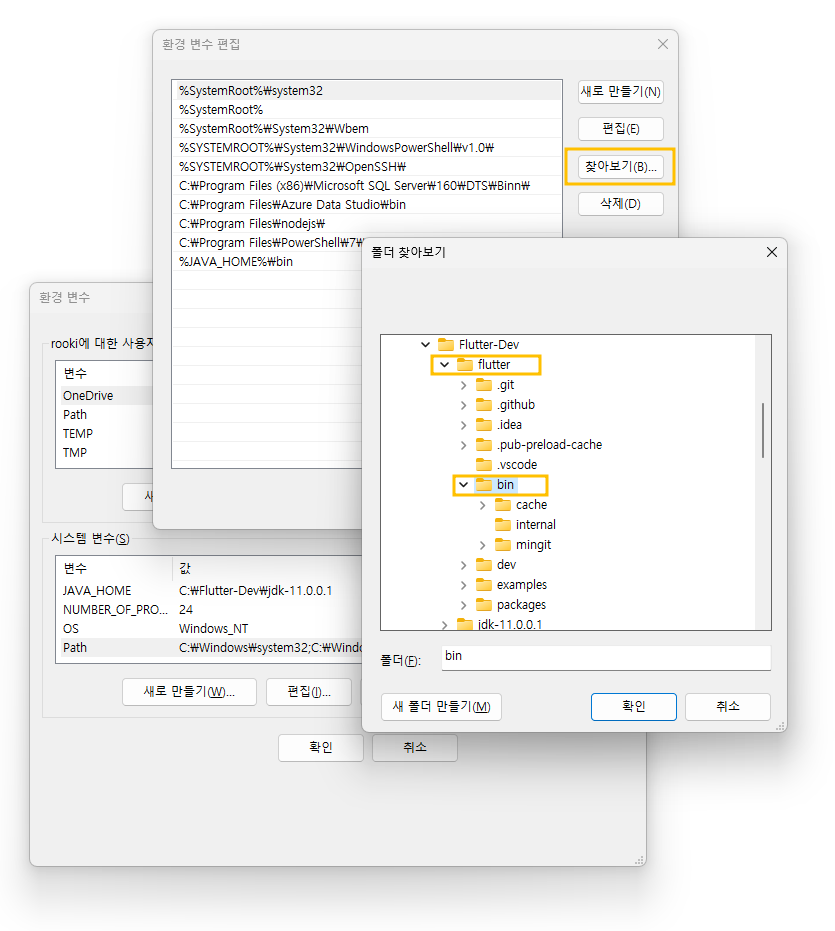Open 찾아보기(B)... browse button

(x=621, y=166)
